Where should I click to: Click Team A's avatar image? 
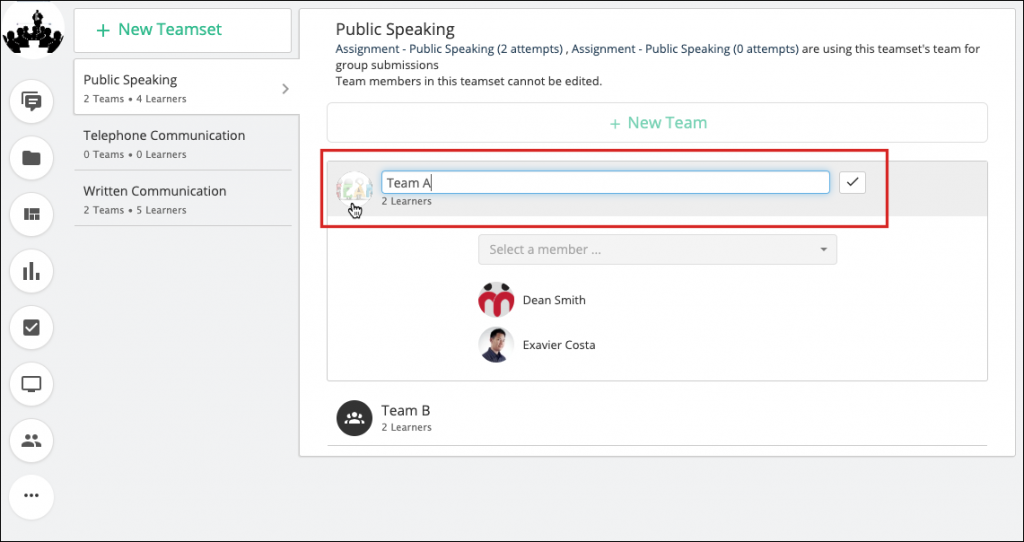point(354,189)
